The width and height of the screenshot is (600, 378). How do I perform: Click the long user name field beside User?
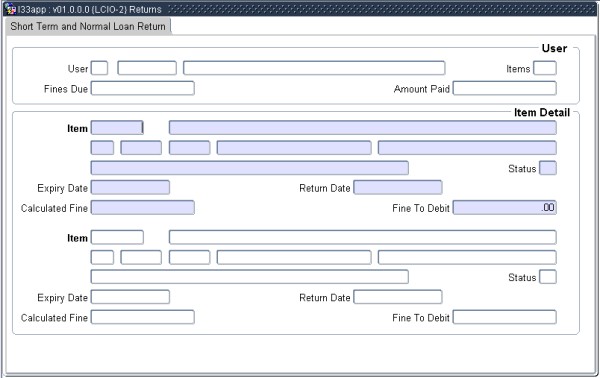[314, 68]
